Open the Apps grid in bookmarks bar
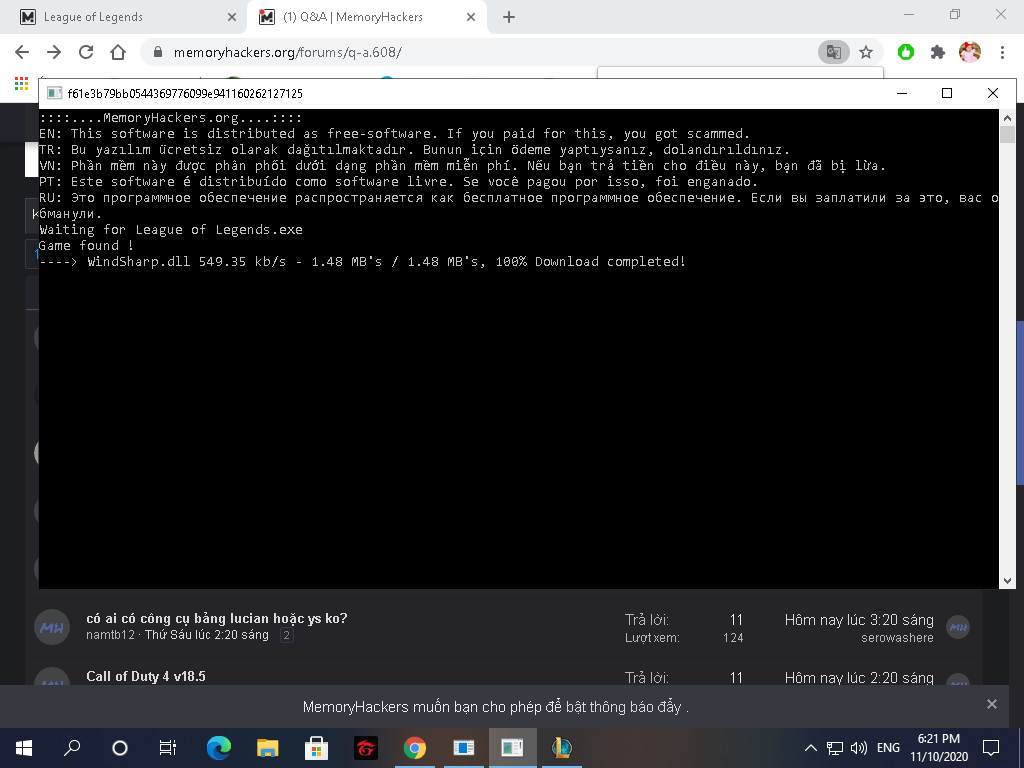Image resolution: width=1024 pixels, height=768 pixels. tap(21, 83)
